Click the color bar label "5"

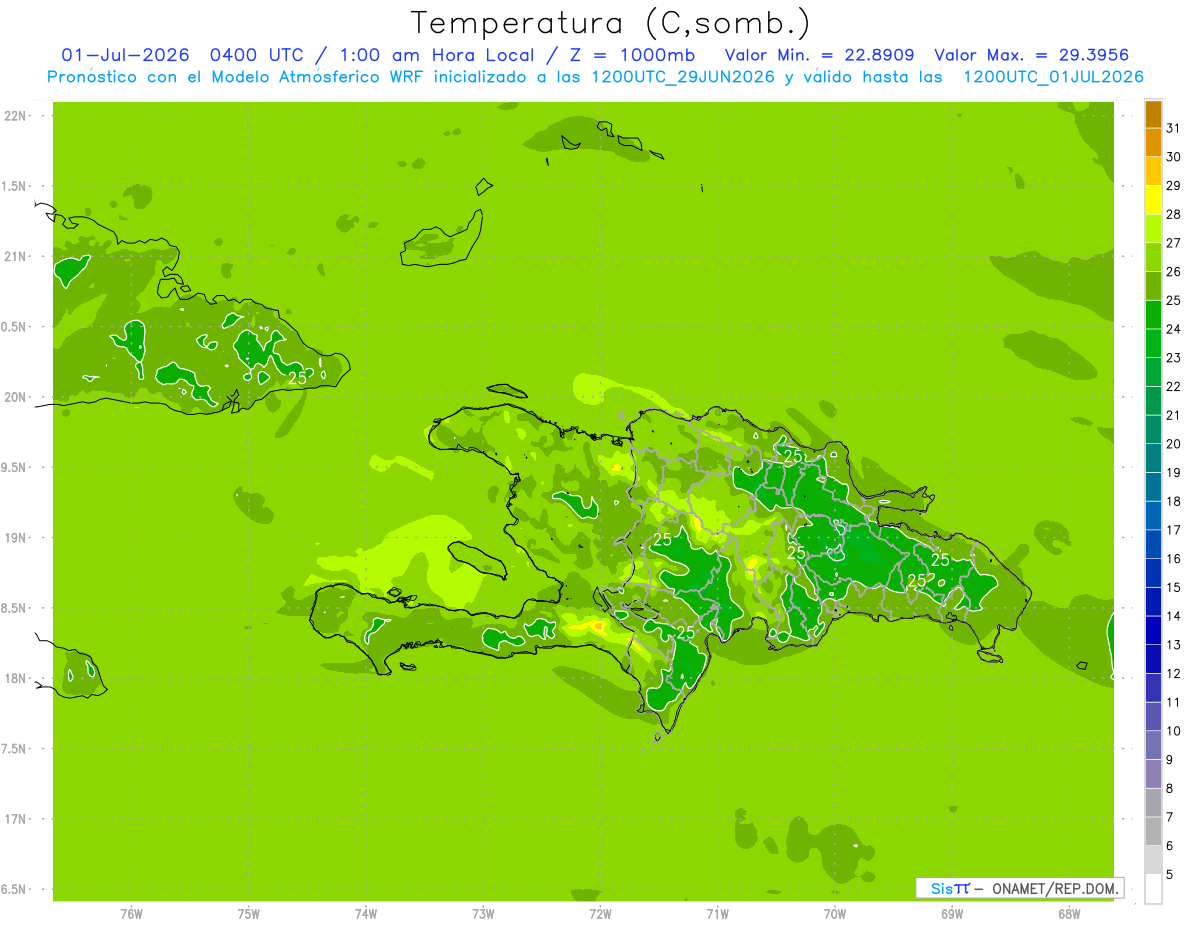[1170, 875]
